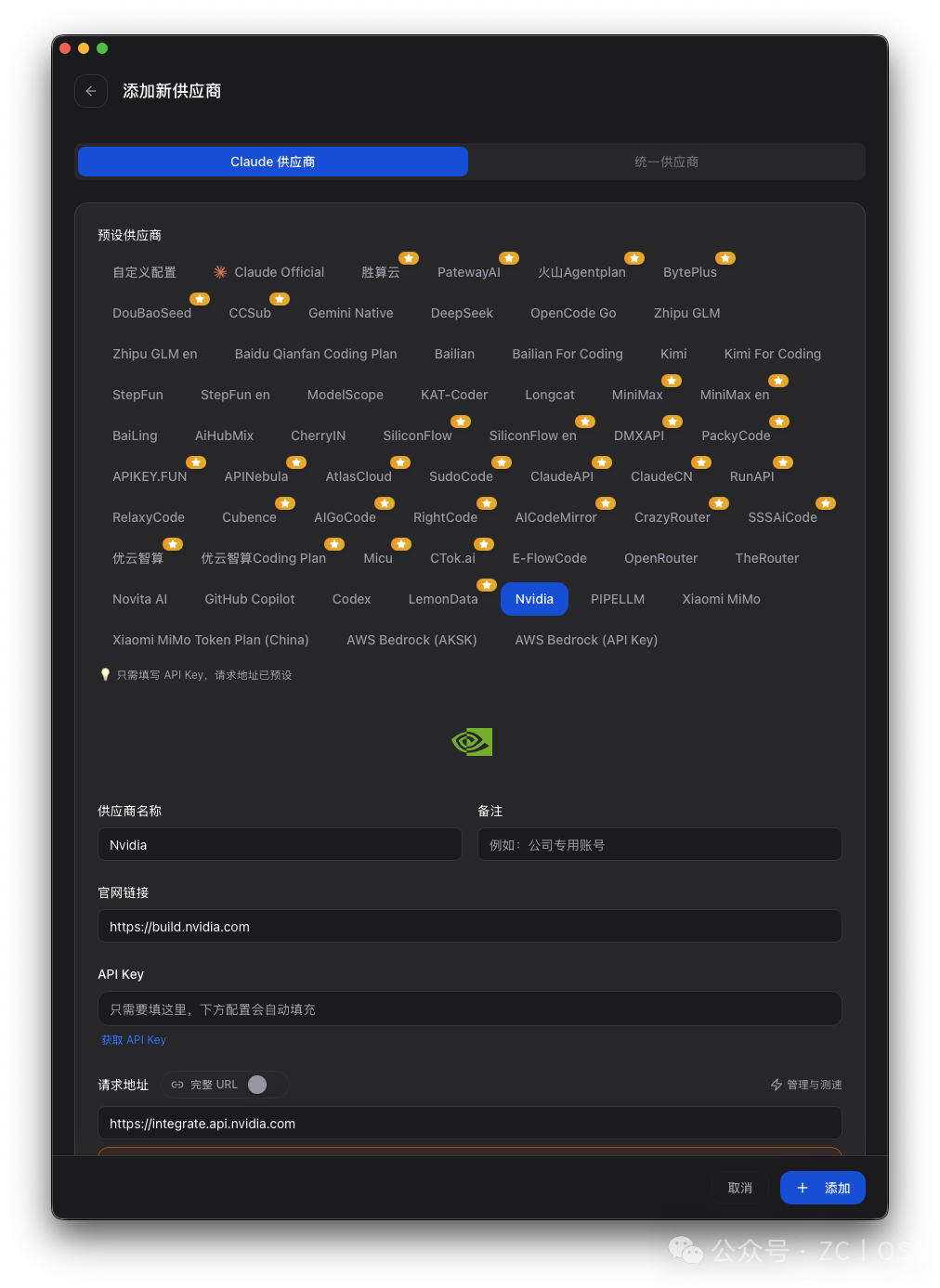The width and height of the screenshot is (940, 1288).
Task: Select the LemonData preset
Action: [x=443, y=599]
